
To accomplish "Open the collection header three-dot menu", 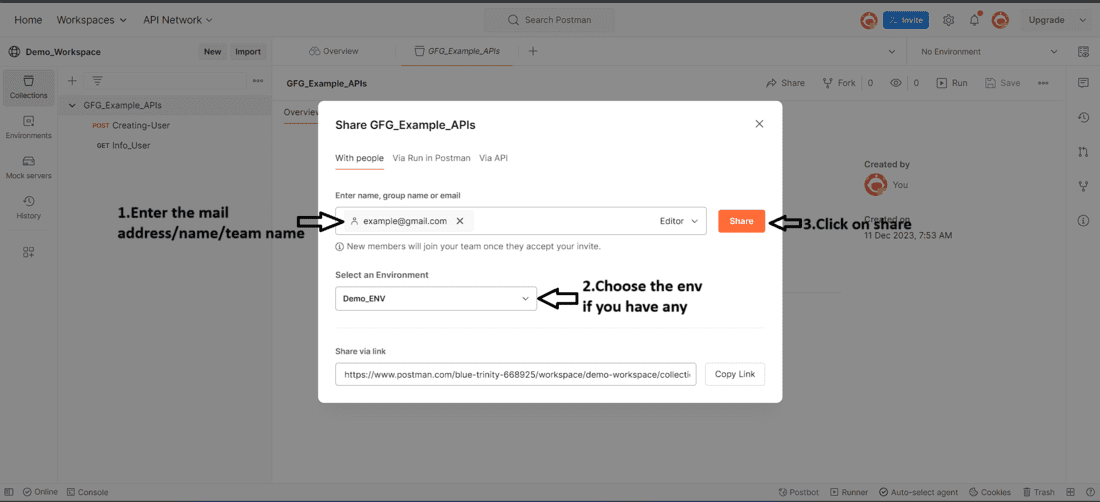I will [1043, 83].
